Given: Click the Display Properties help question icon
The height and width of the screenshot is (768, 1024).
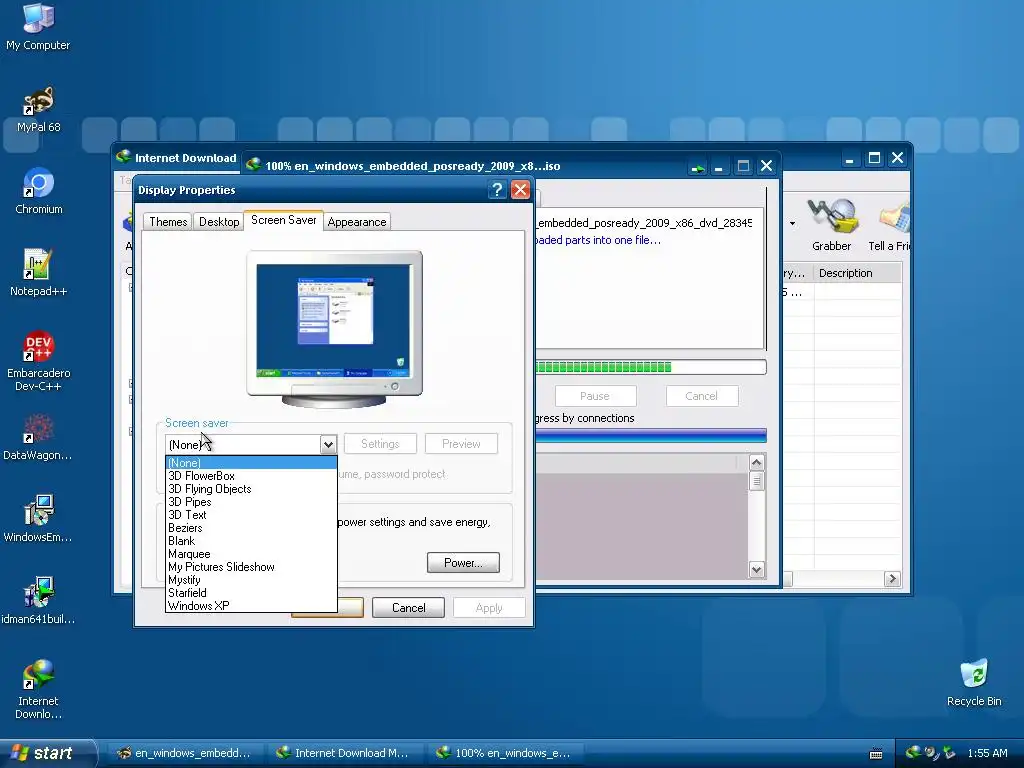Looking at the screenshot, I should point(497,189).
